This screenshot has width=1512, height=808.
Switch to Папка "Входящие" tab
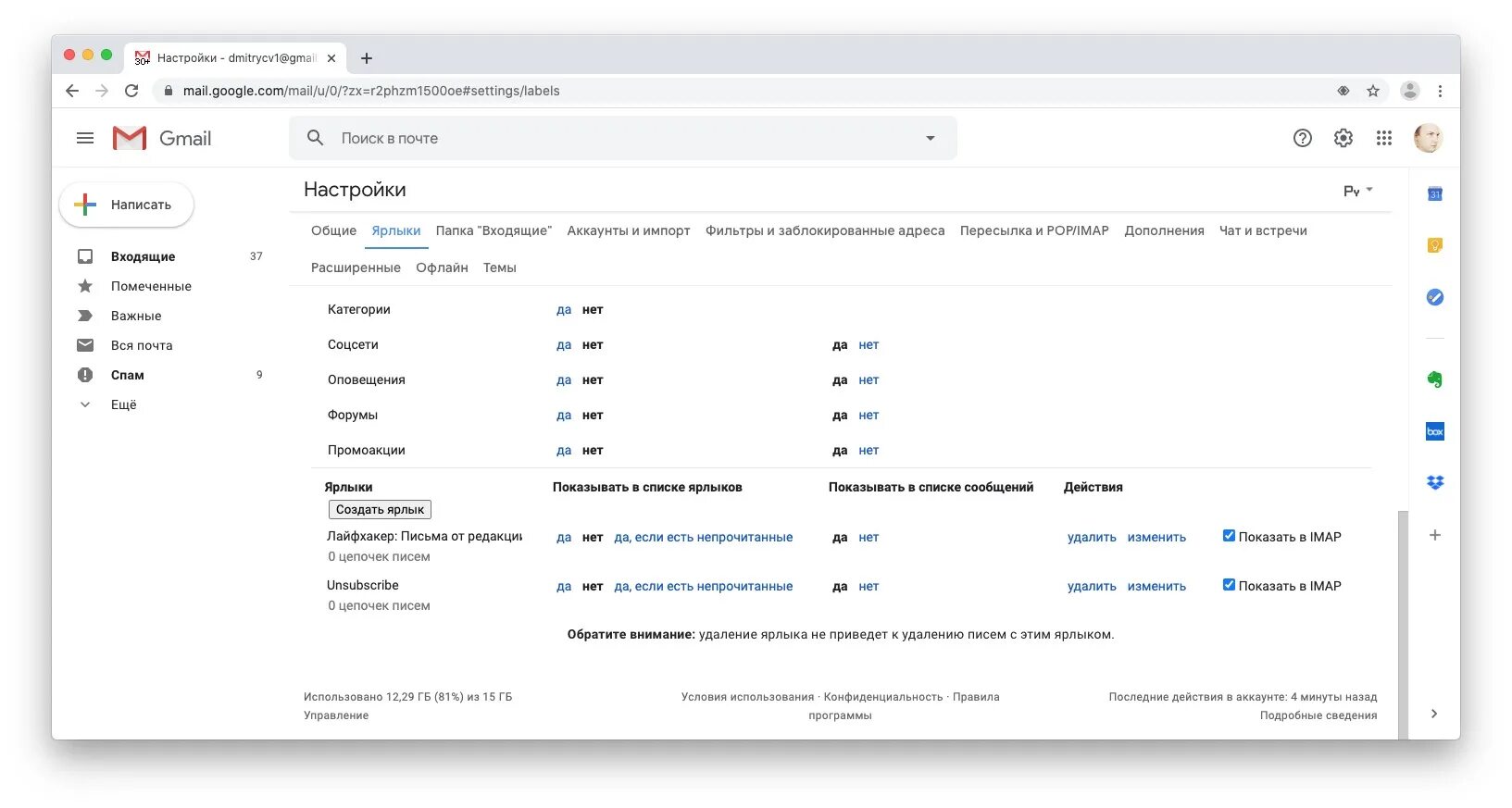494,230
